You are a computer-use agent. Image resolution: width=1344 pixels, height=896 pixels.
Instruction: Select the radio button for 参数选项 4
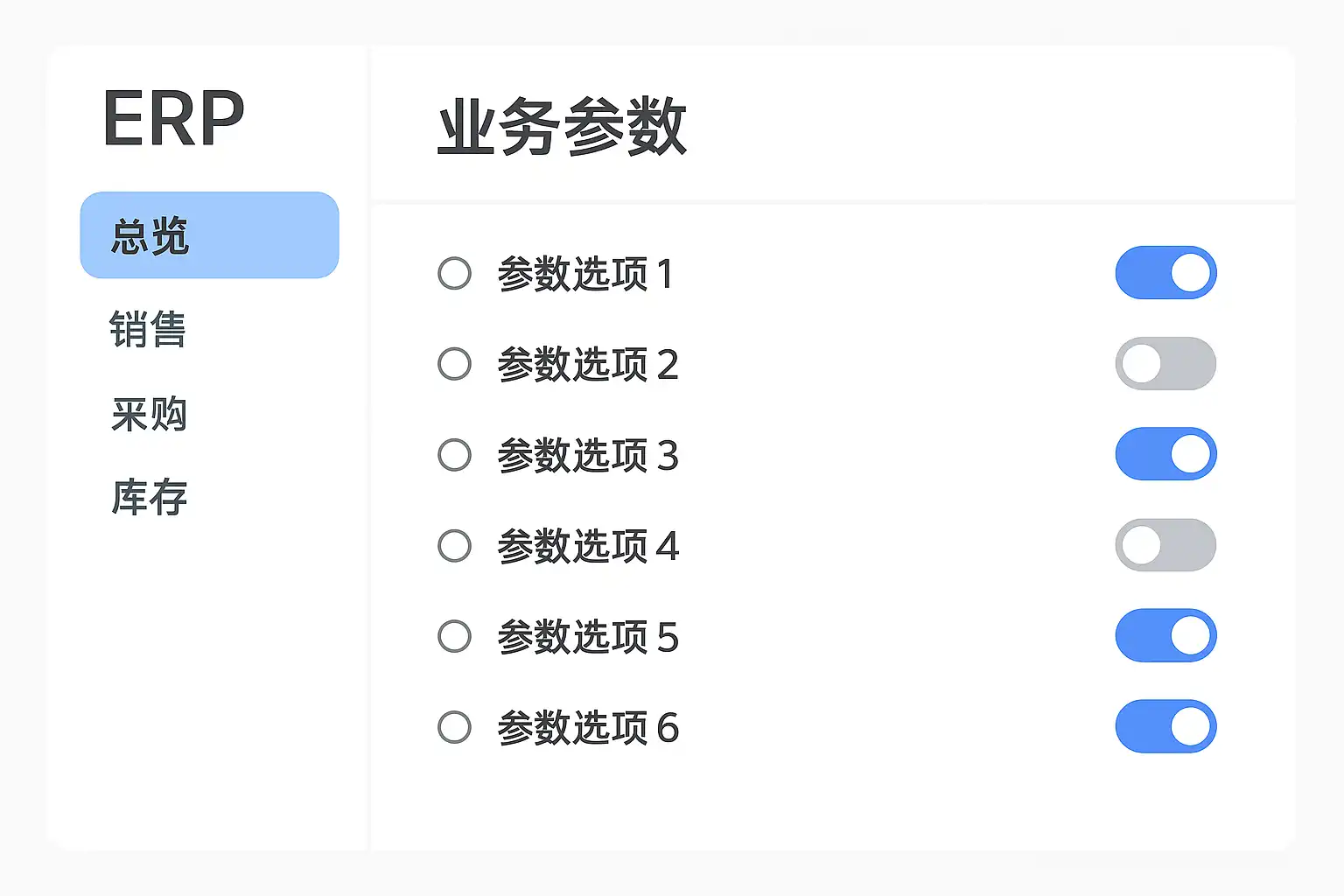click(x=454, y=546)
